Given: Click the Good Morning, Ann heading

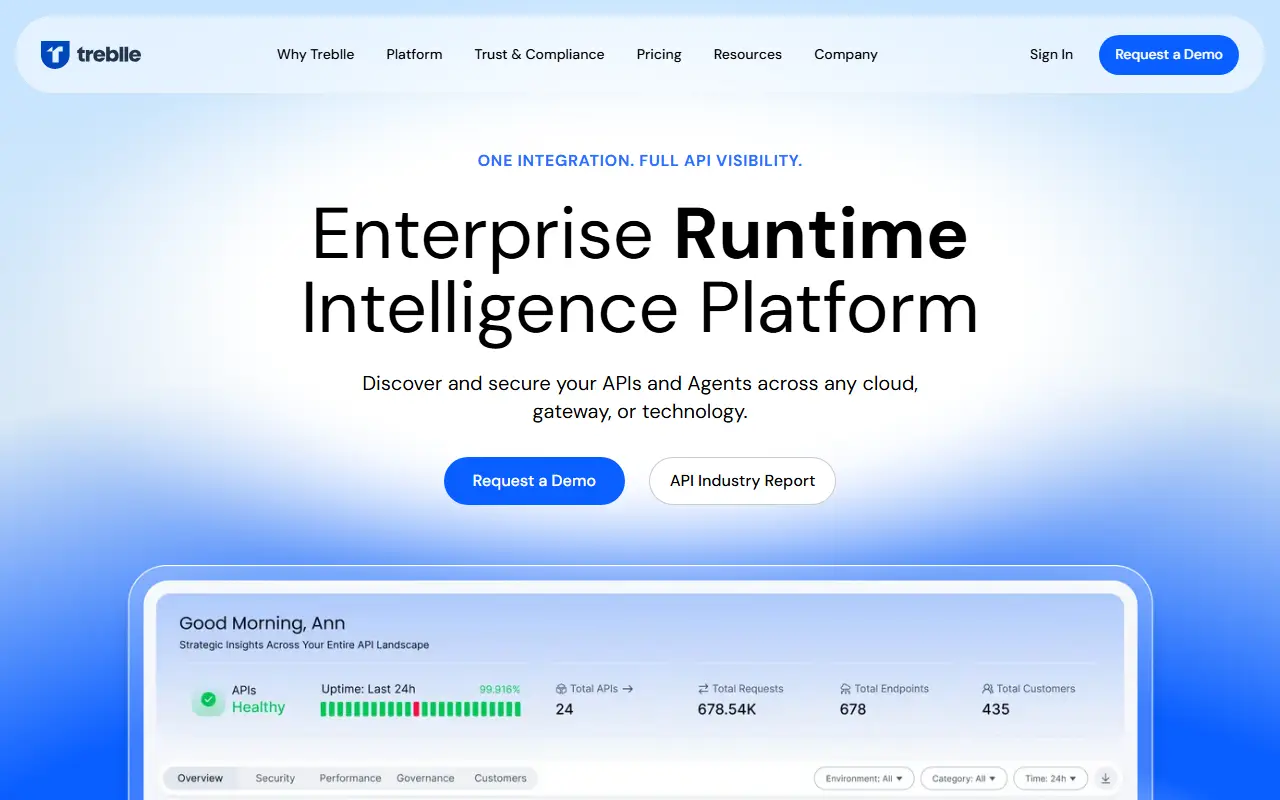Looking at the screenshot, I should 262,623.
